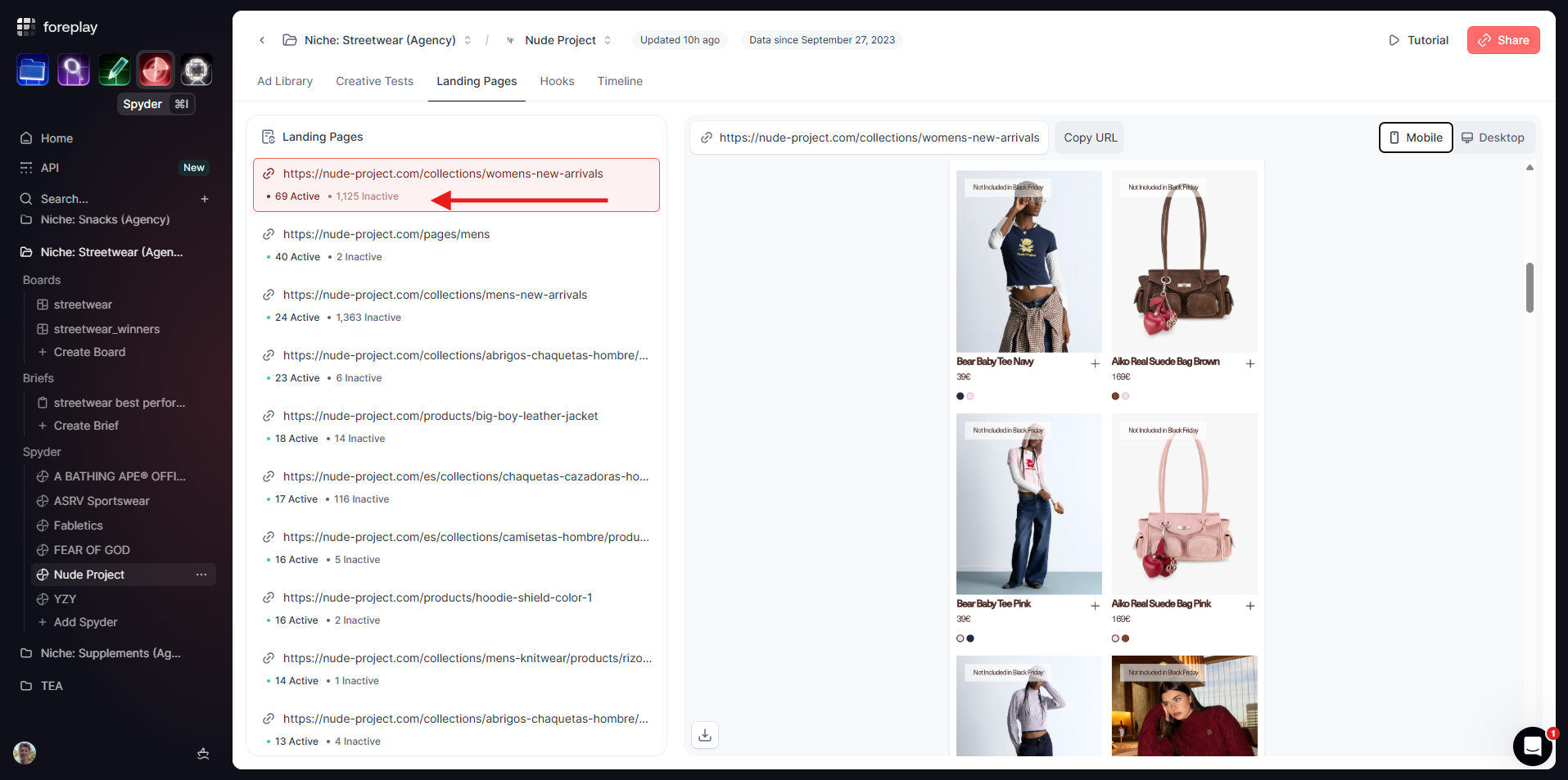Click the user avatar at bottom left
1568x780 pixels.
(x=25, y=753)
